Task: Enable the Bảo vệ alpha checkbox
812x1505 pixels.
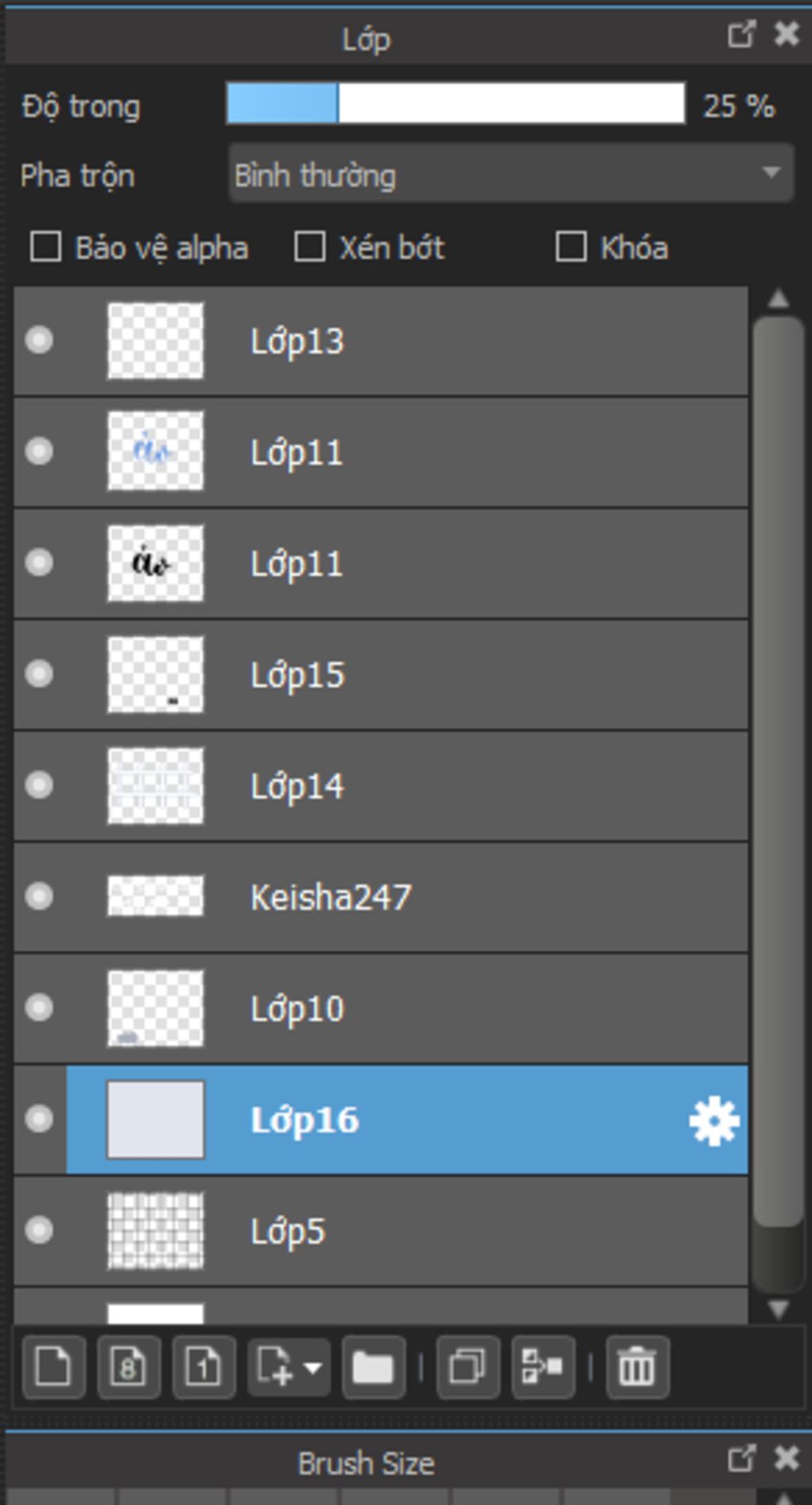Action: (46, 247)
